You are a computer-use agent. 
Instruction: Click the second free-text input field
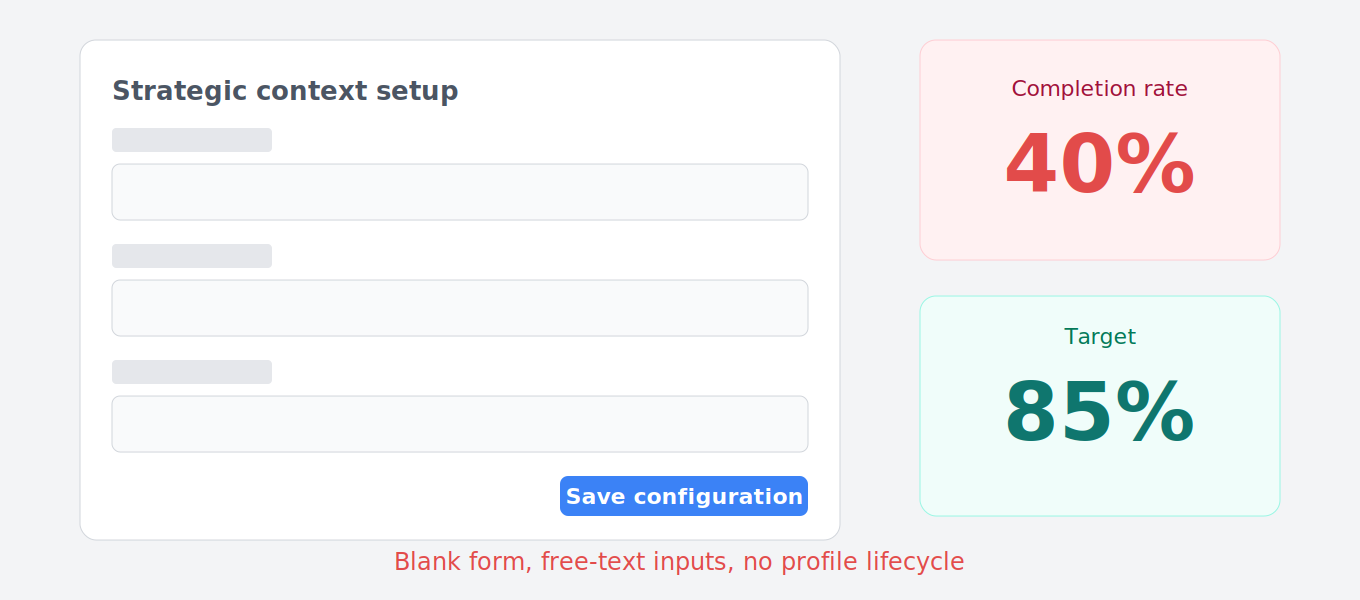point(460,308)
